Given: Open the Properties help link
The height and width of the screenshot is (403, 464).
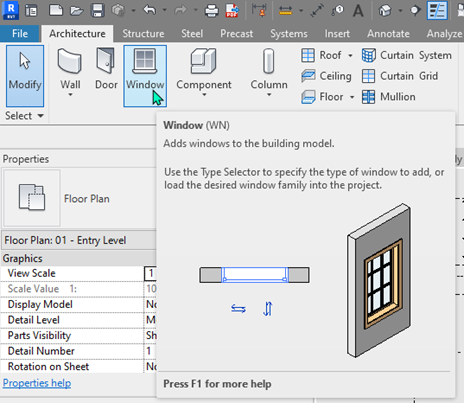Looking at the screenshot, I should pos(37,383).
